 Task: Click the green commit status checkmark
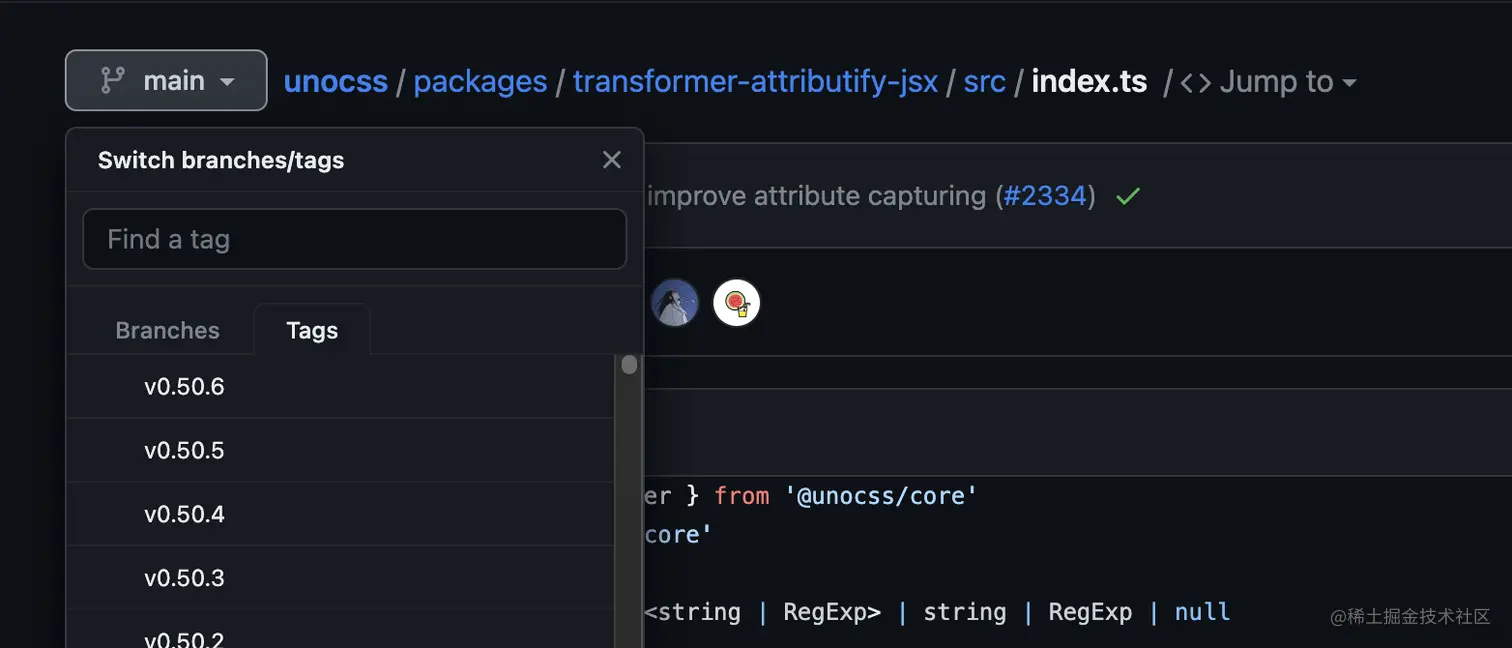click(x=1128, y=197)
